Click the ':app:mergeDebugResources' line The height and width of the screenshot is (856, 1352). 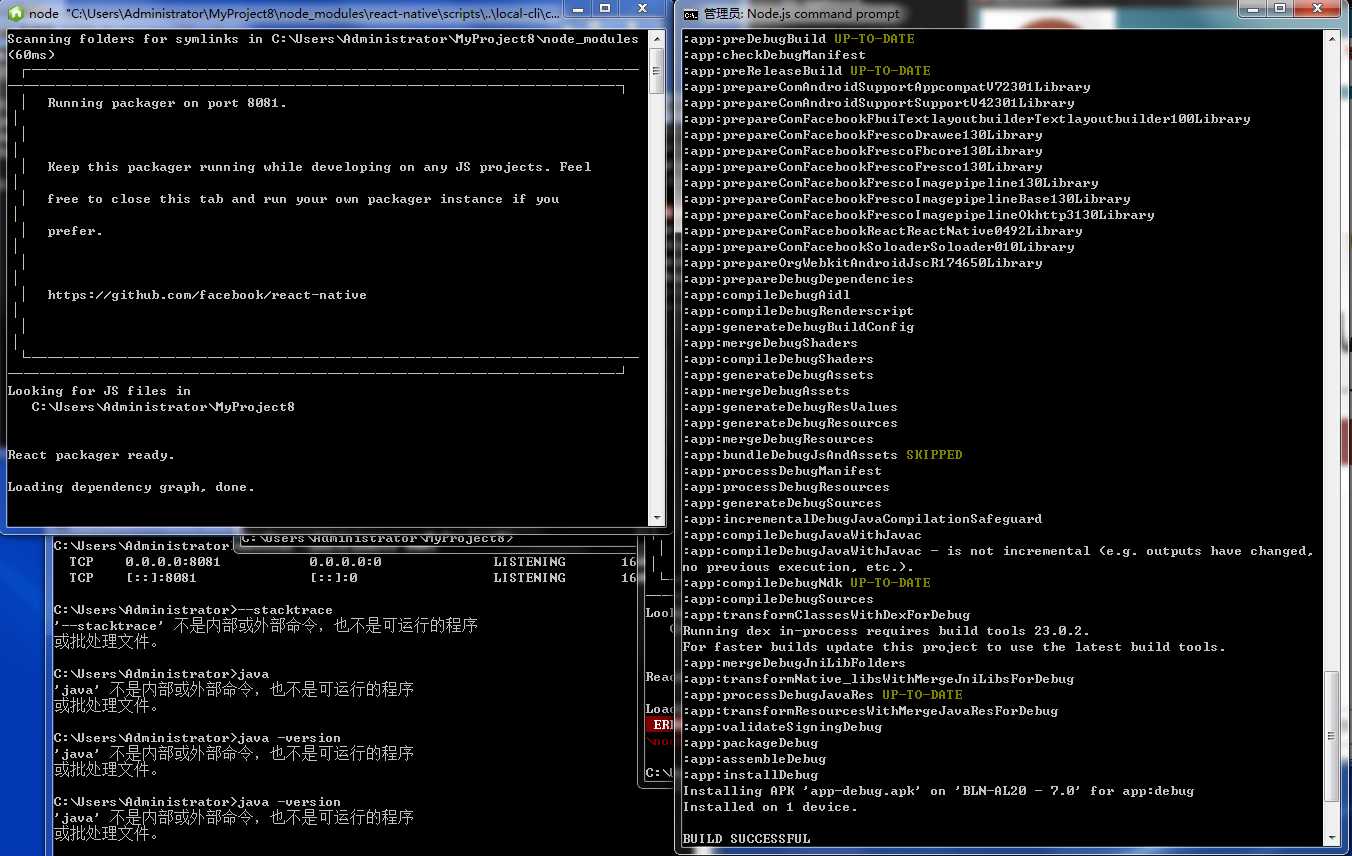(x=778, y=439)
